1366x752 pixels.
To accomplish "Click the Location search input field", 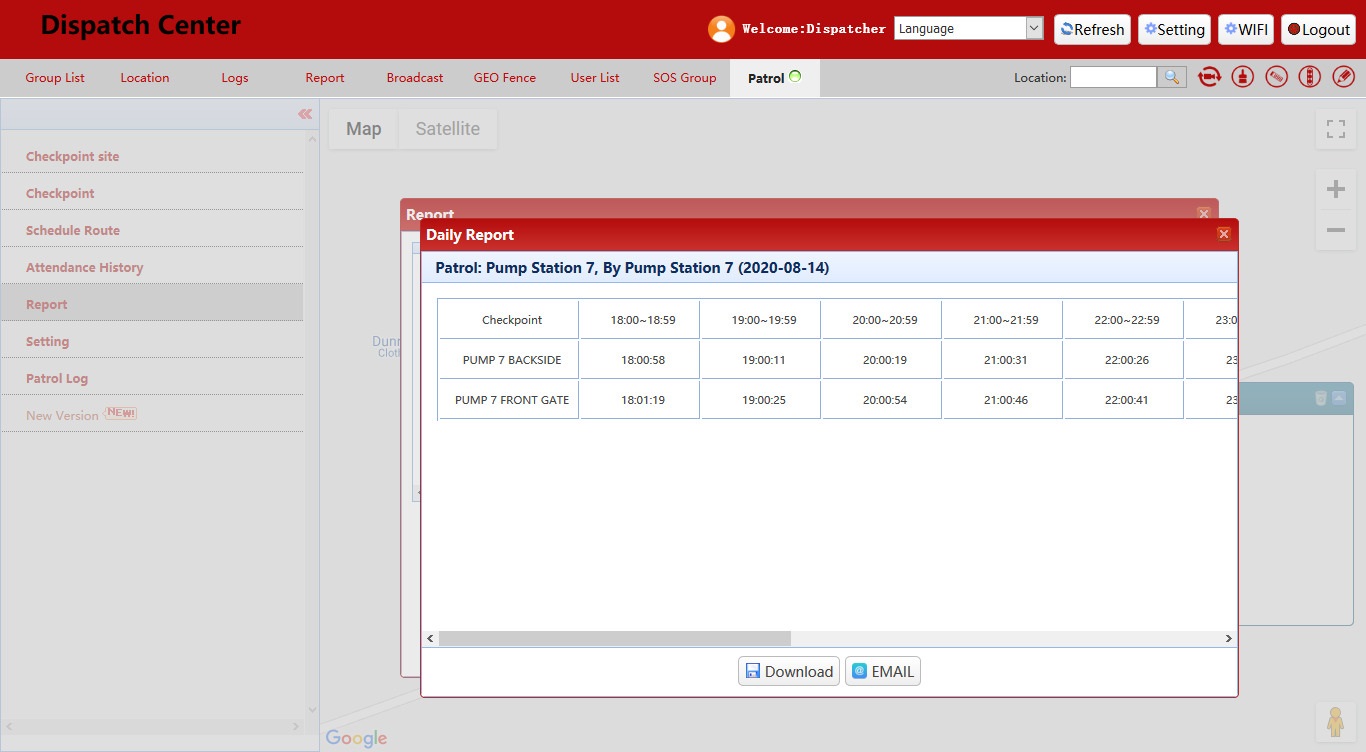I will pyautogui.click(x=1112, y=77).
